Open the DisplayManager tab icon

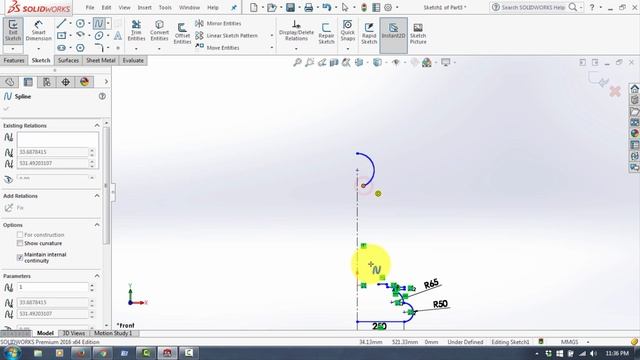point(84,82)
